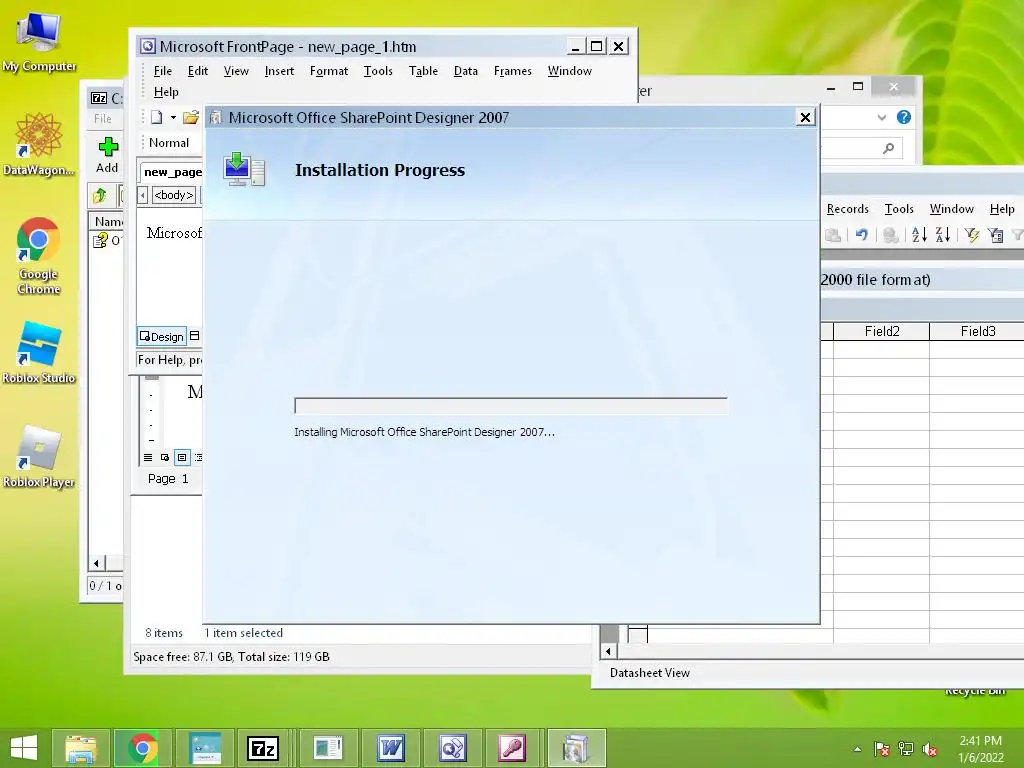
Task: Close the SharePoint Designer 2007 installer dialog
Action: coord(805,118)
